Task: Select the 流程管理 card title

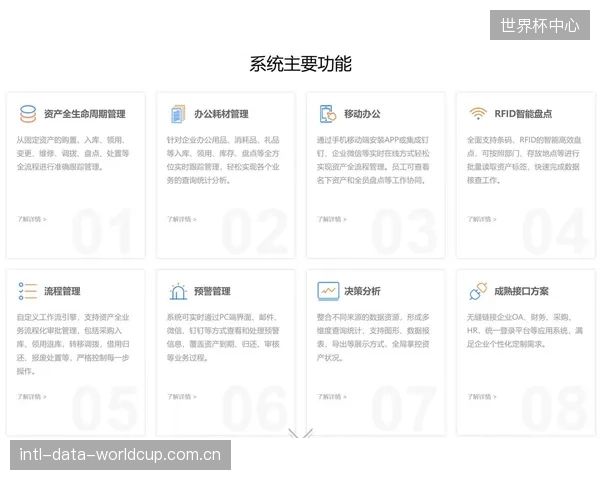Action: coord(62,291)
